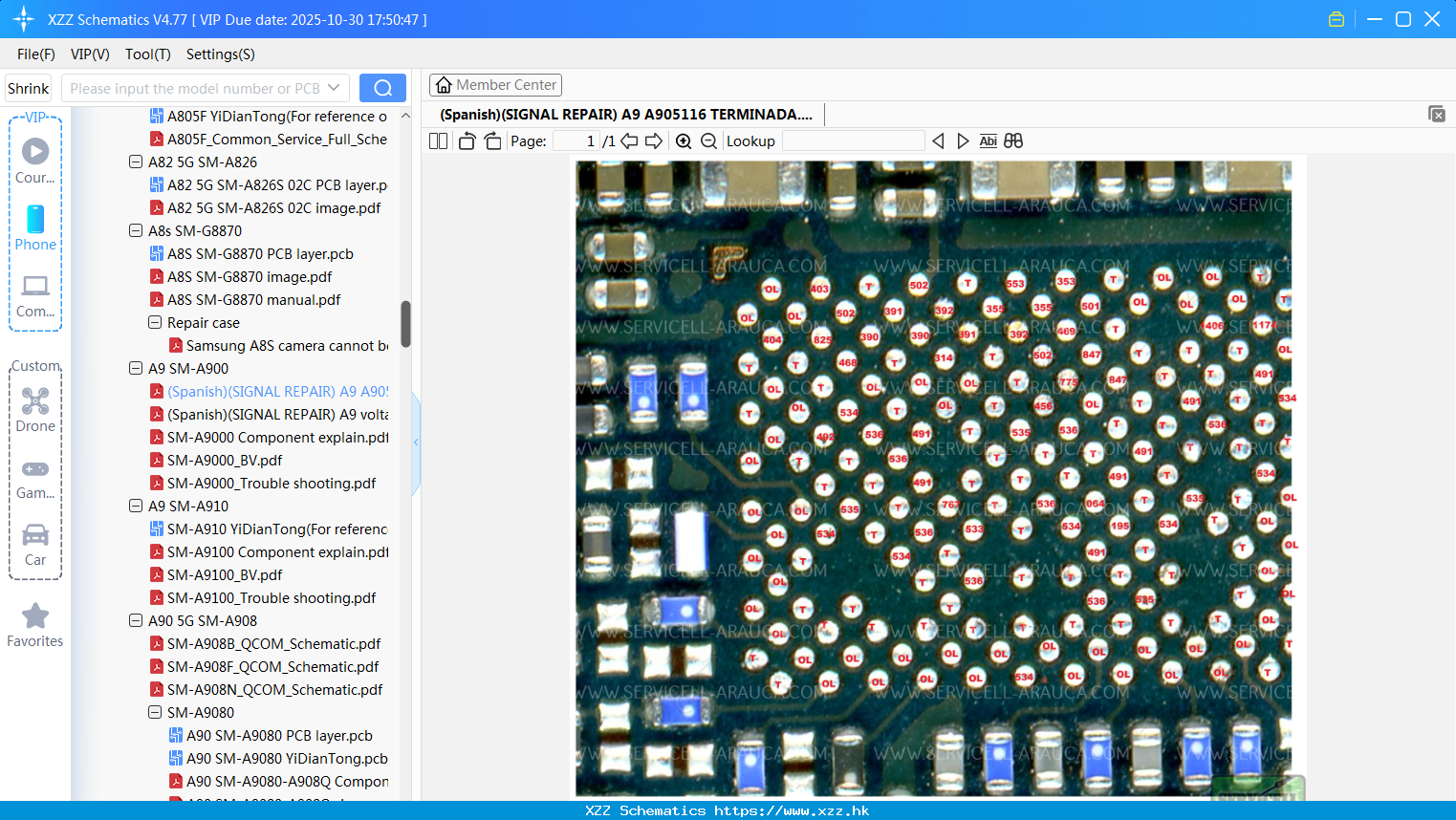Find previous Lookup match
The width and height of the screenshot is (1456, 820).
click(x=938, y=141)
